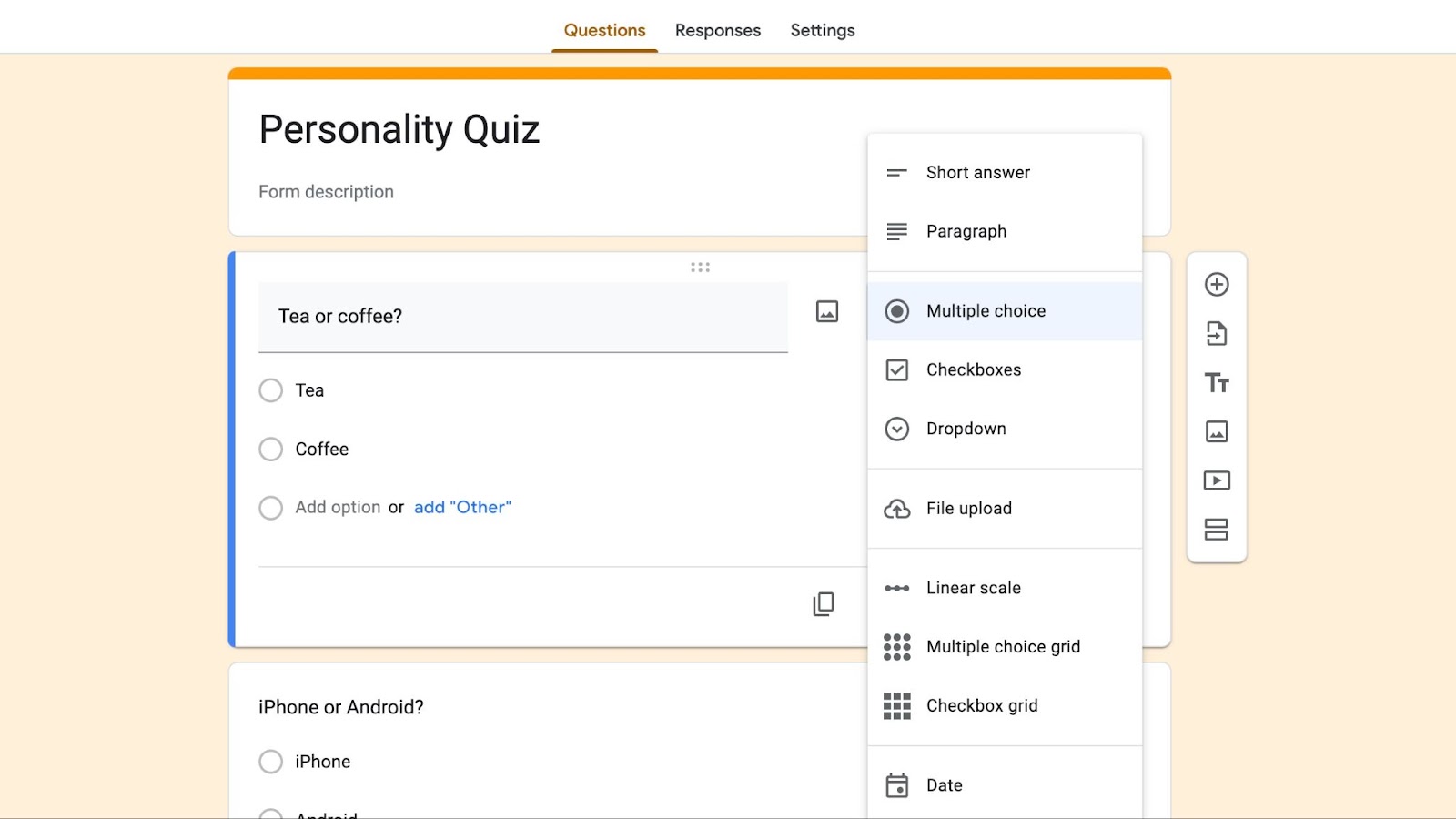This screenshot has width=1456, height=819.
Task: Choose Checkboxes from the type menu
Action: coord(973,370)
